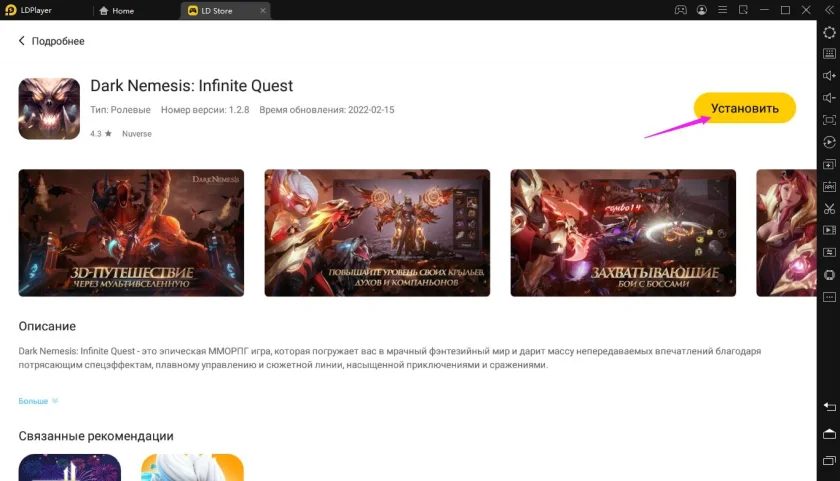Click the Dark Nemesis app icon
840x481 pixels.
49,109
